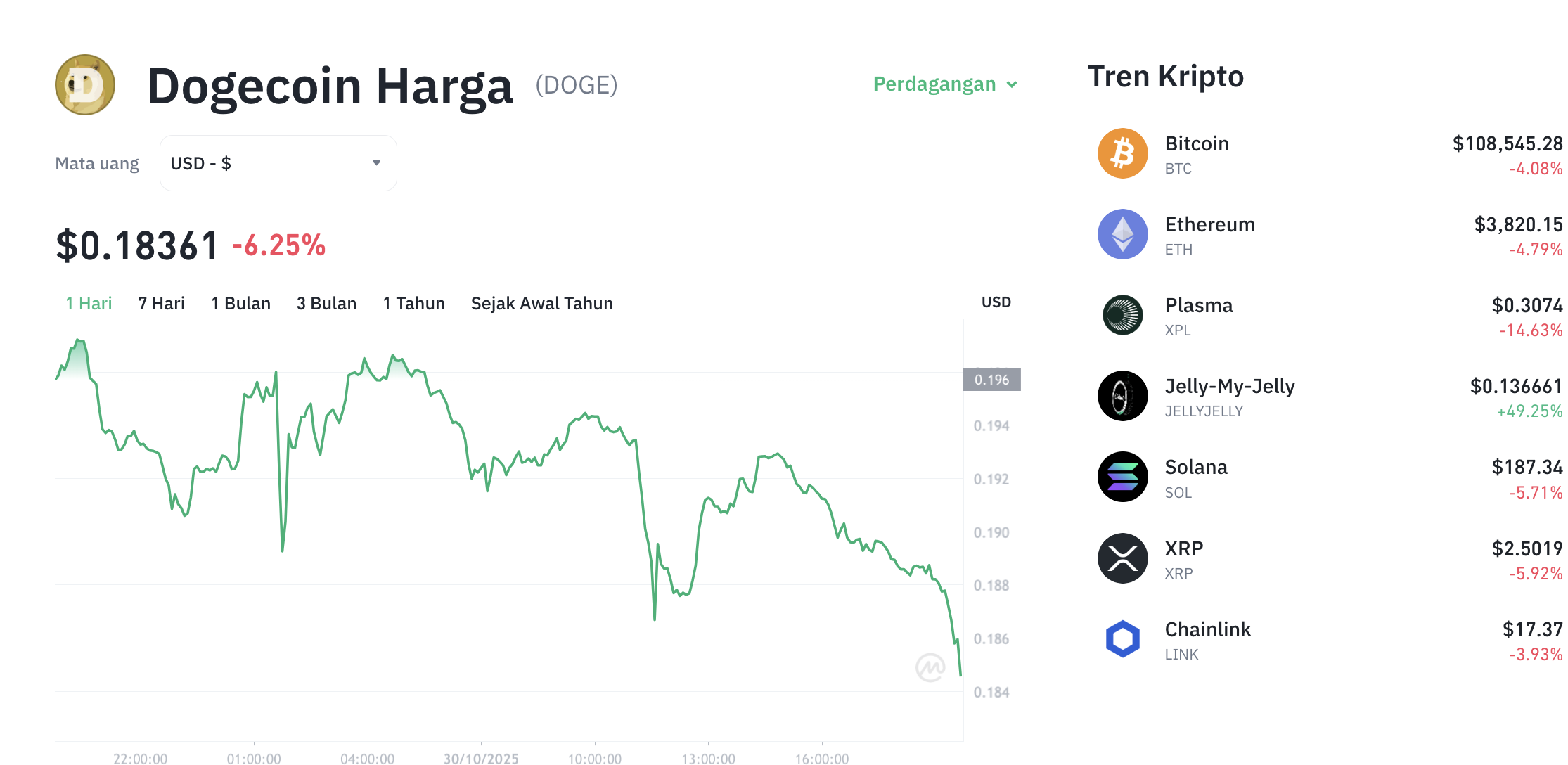Click the Plasma XPL icon
Viewport: 1568px width, 765px height.
(1122, 315)
